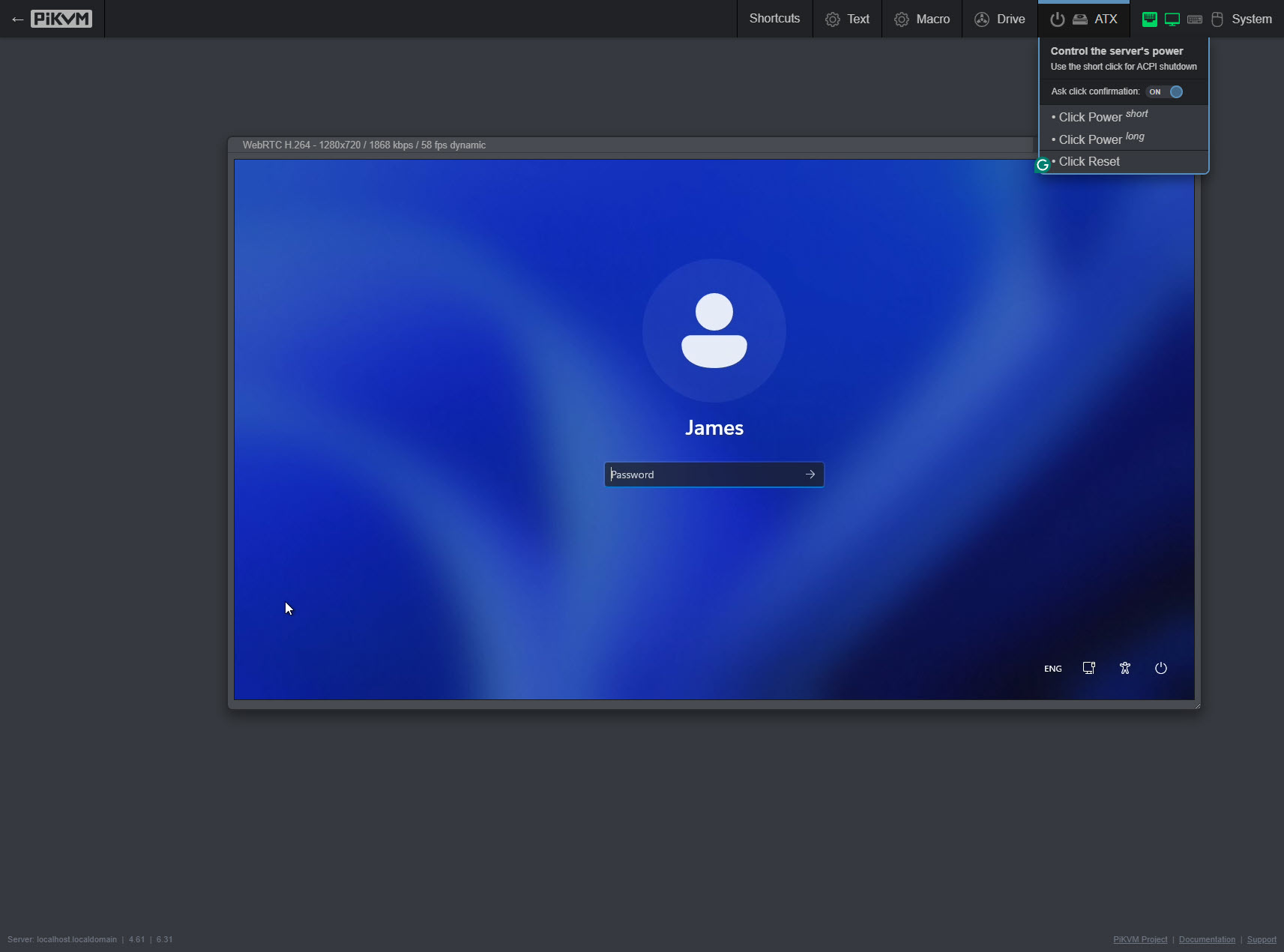Open the Shortcuts dropdown menu
The image size is (1284, 952).
pyautogui.click(x=774, y=19)
